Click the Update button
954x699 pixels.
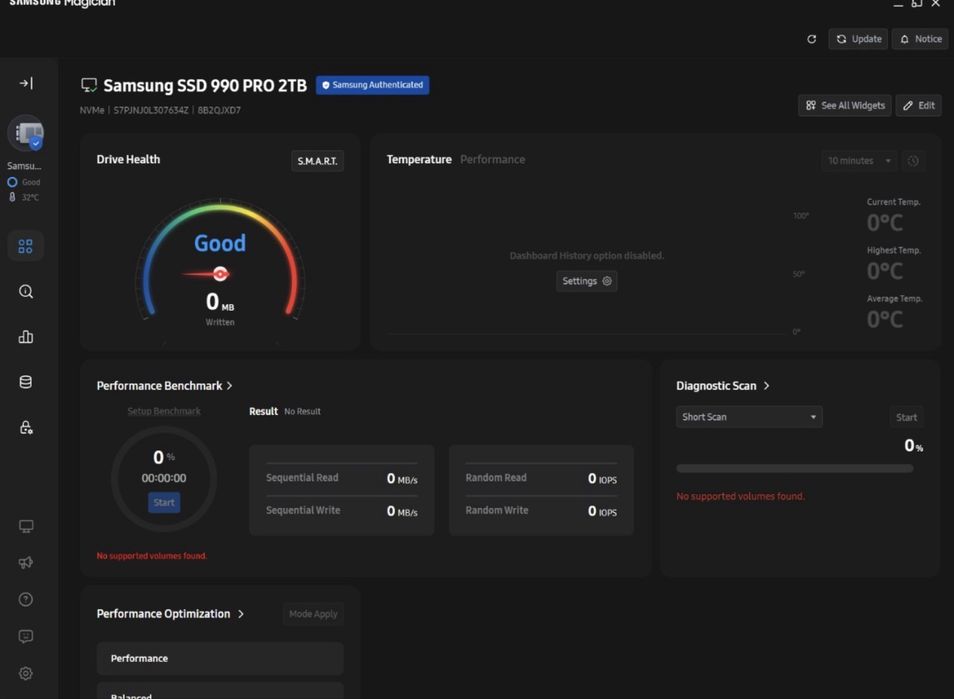(x=858, y=39)
